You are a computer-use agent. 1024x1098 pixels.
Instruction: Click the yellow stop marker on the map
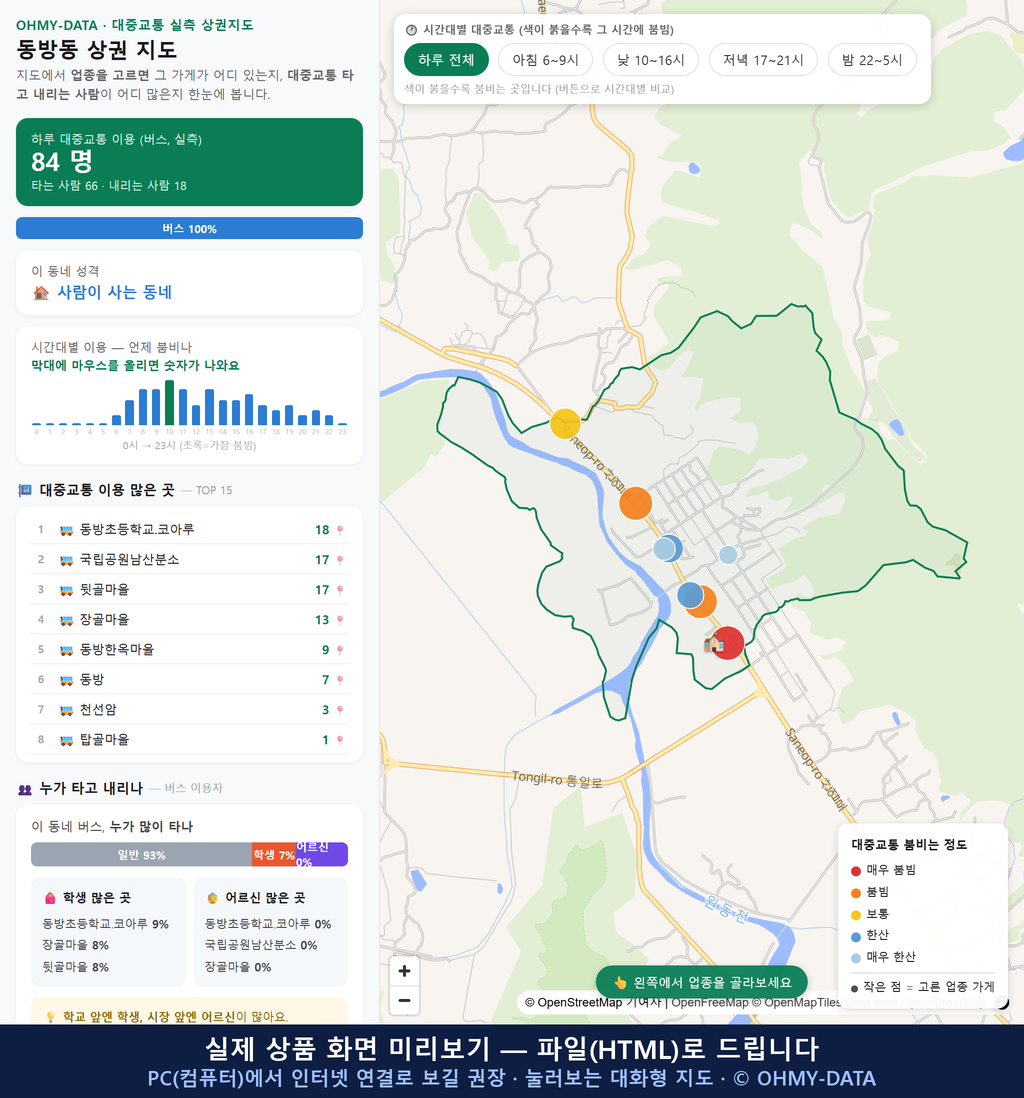pos(565,424)
